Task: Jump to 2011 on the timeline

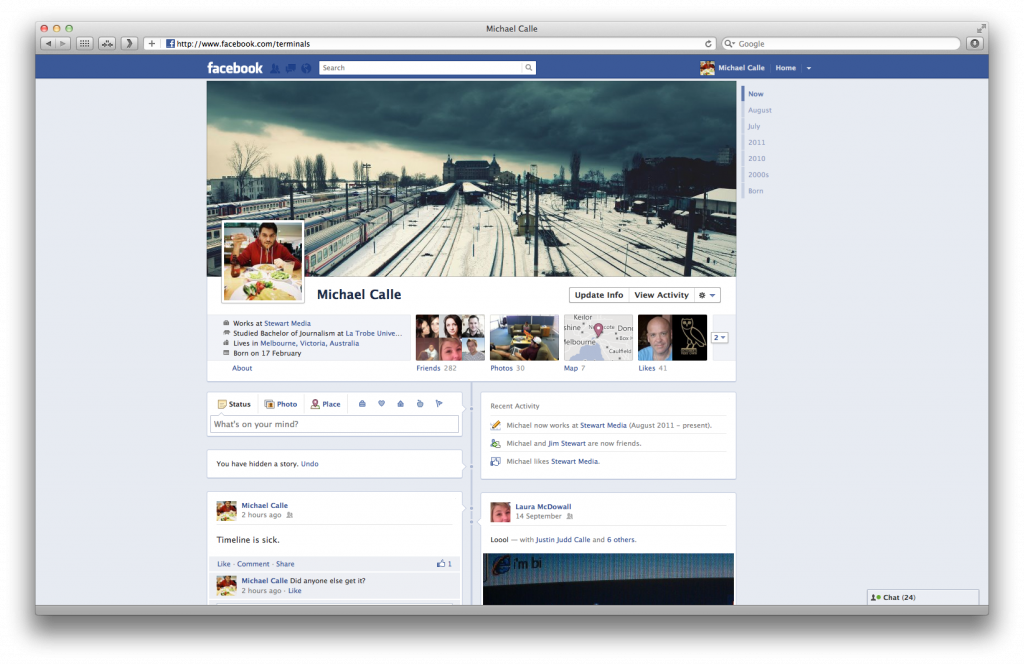Action: [756, 142]
